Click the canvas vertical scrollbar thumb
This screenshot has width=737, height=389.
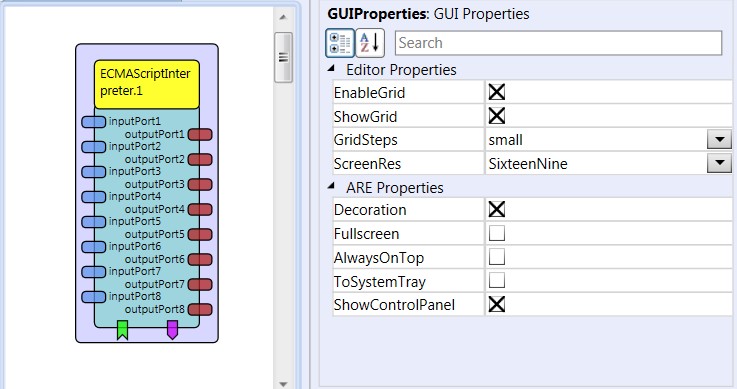point(283,57)
